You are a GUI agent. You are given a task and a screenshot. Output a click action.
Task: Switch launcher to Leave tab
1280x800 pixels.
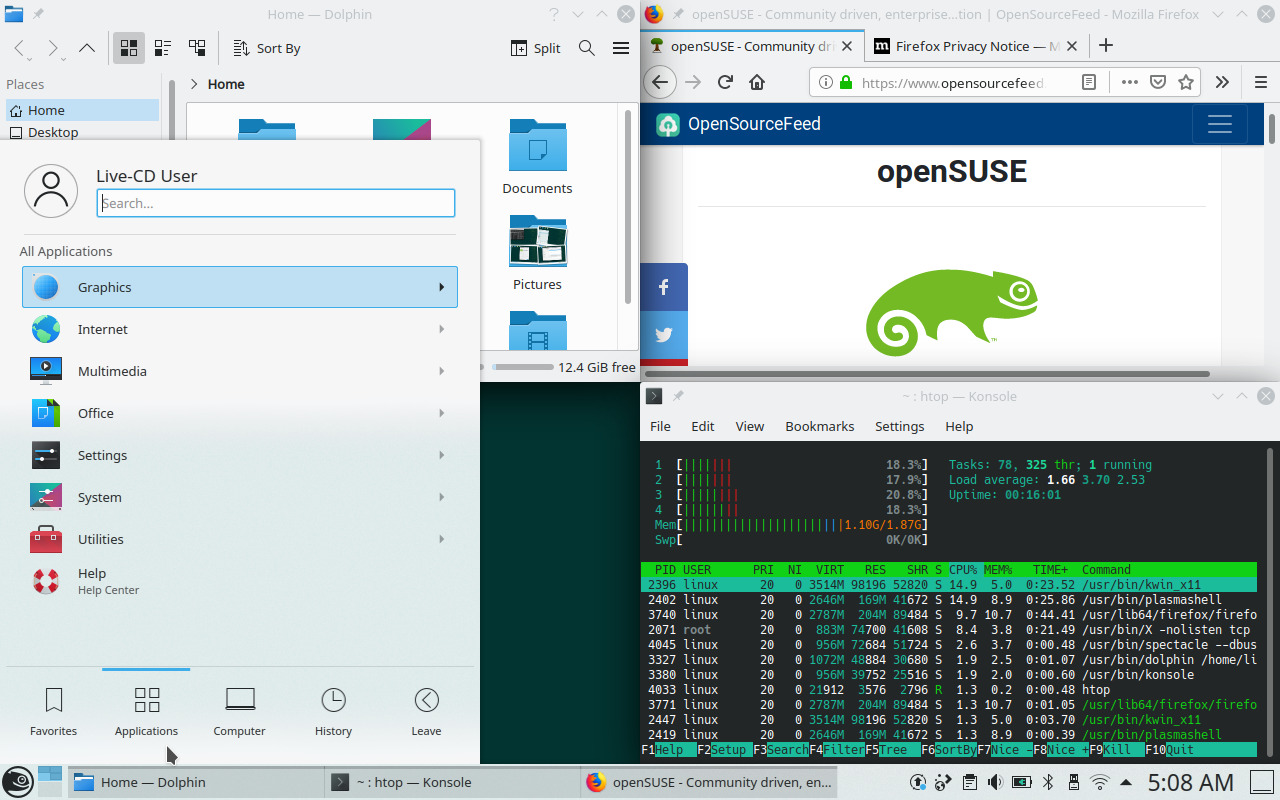pyautogui.click(x=426, y=710)
